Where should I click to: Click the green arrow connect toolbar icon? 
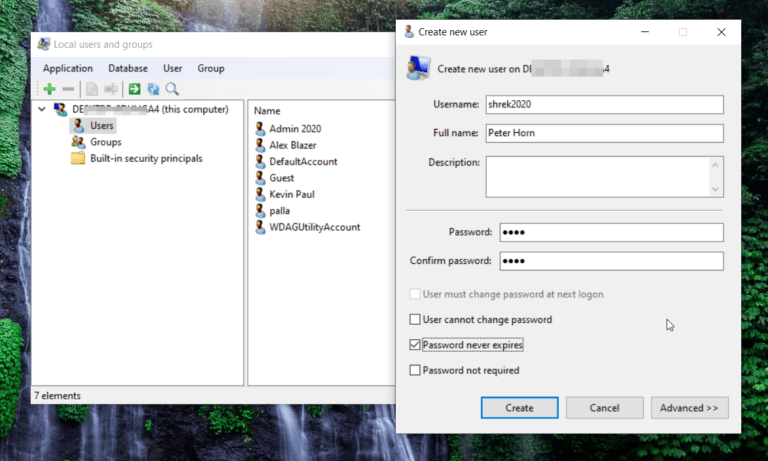[134, 89]
